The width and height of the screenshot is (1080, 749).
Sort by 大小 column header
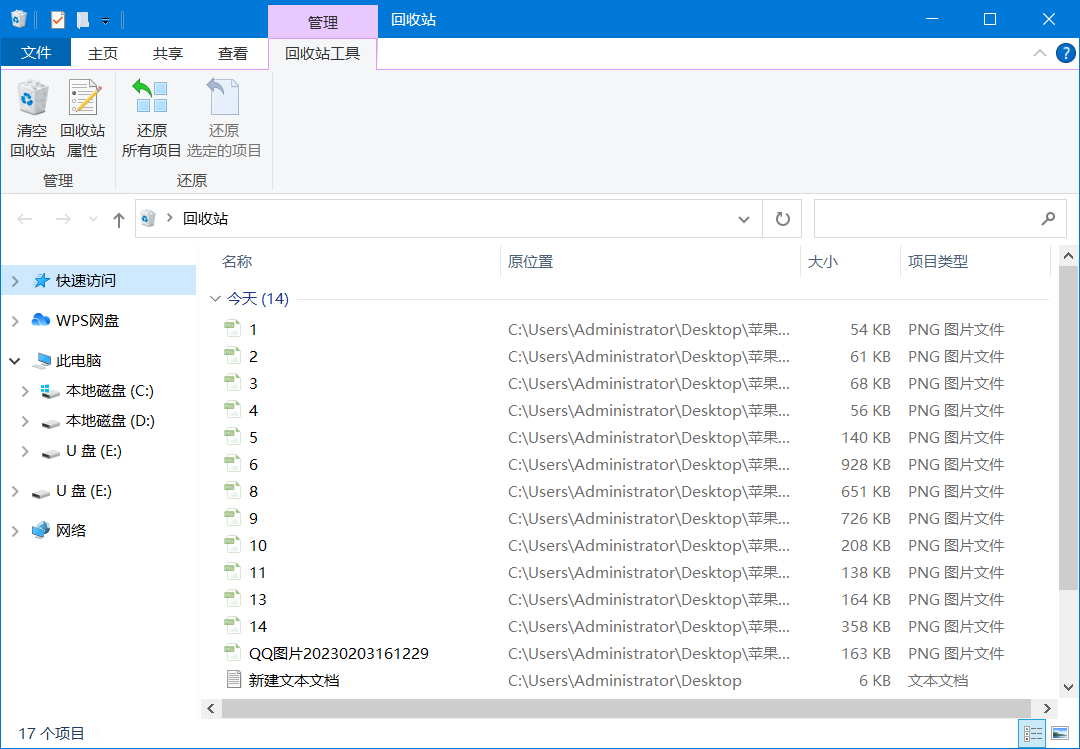(823, 262)
